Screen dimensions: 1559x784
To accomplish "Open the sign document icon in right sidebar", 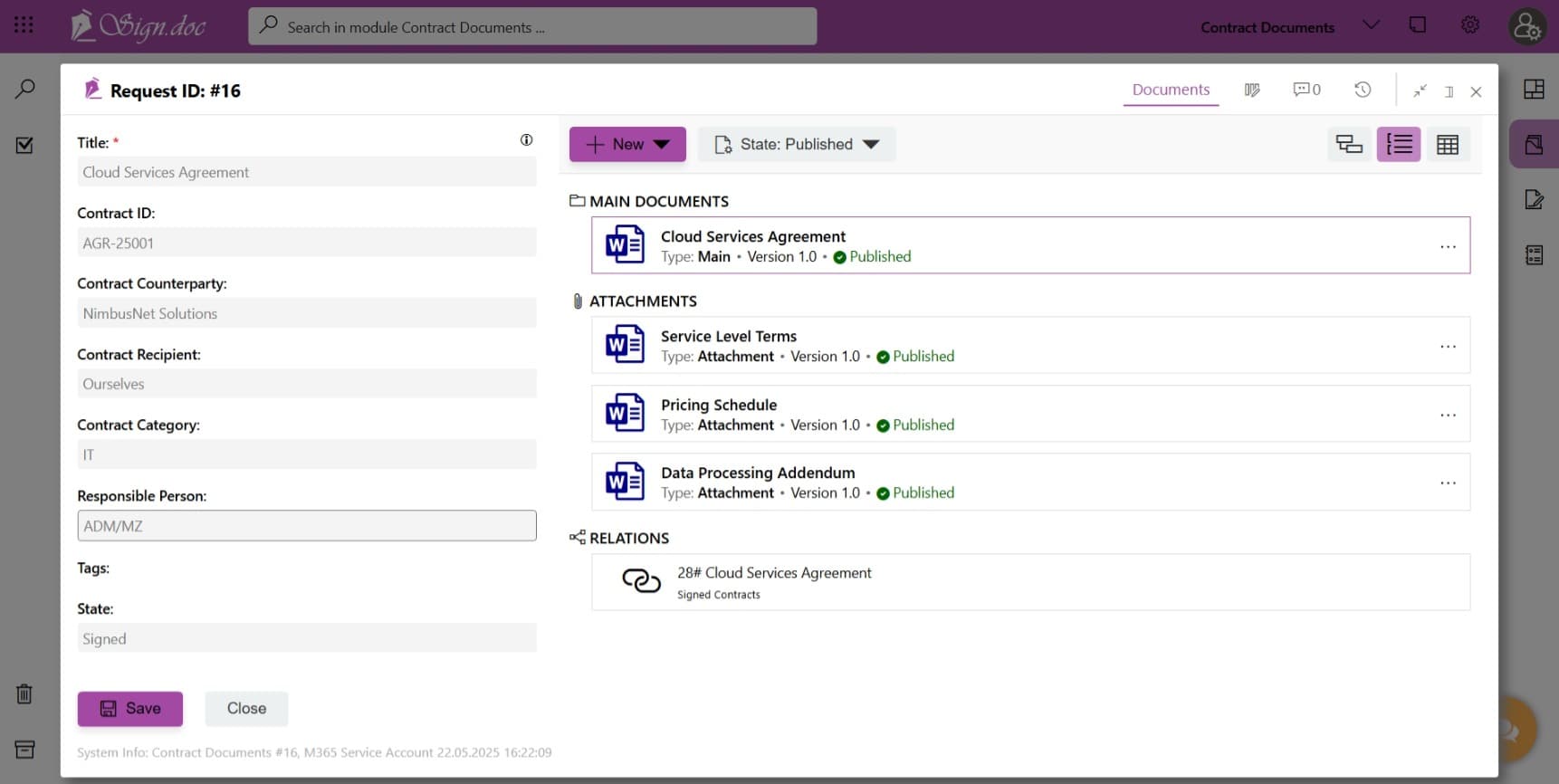I will [1534, 199].
